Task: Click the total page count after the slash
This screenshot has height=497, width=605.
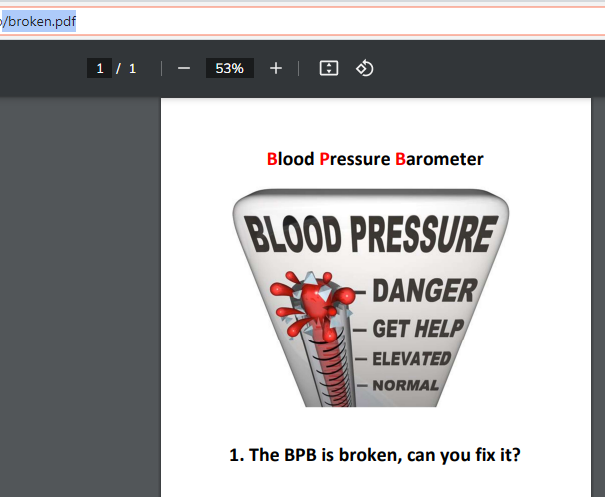Action: click(132, 68)
